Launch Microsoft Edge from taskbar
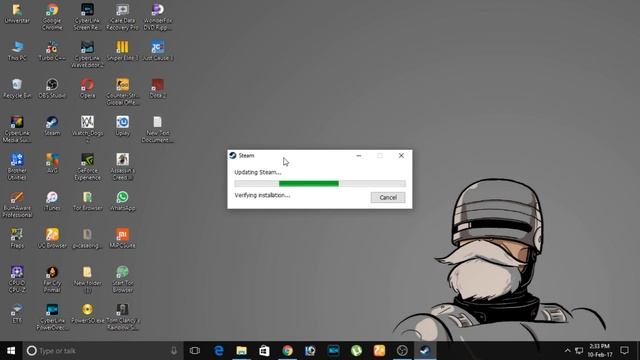The width and height of the screenshot is (640, 360). [x=219, y=351]
